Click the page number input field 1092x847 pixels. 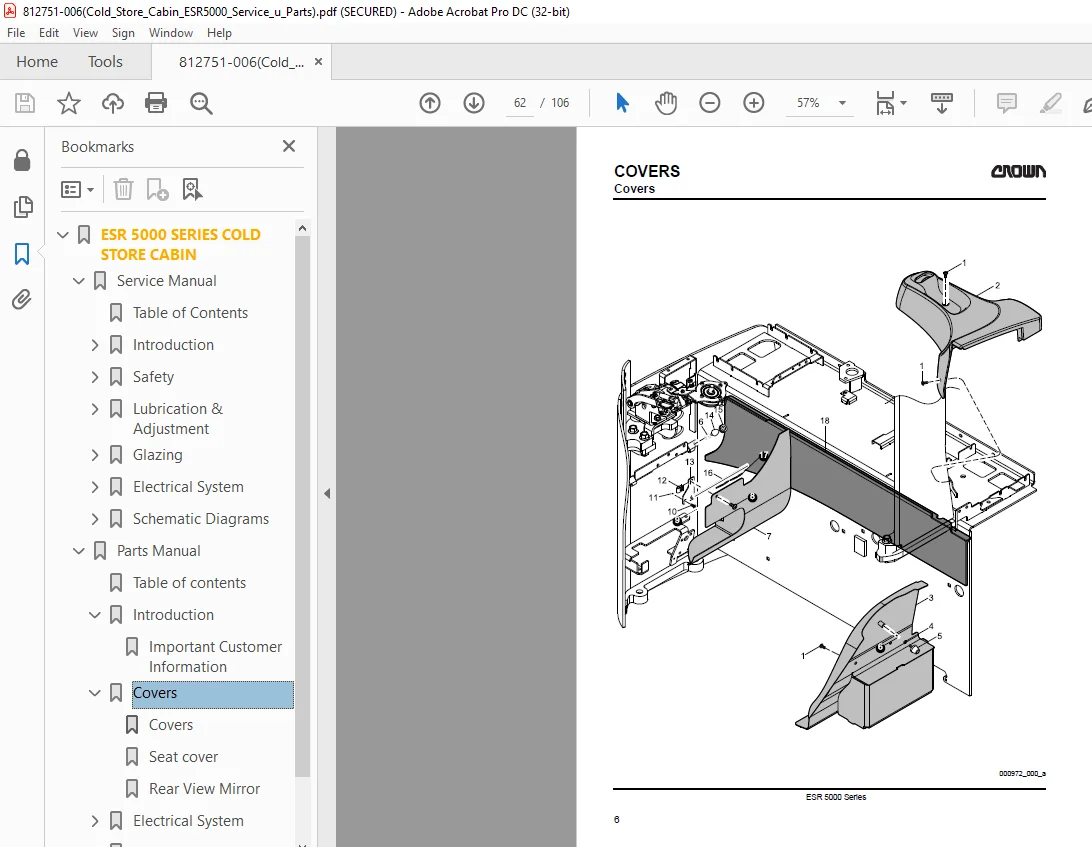click(x=520, y=103)
